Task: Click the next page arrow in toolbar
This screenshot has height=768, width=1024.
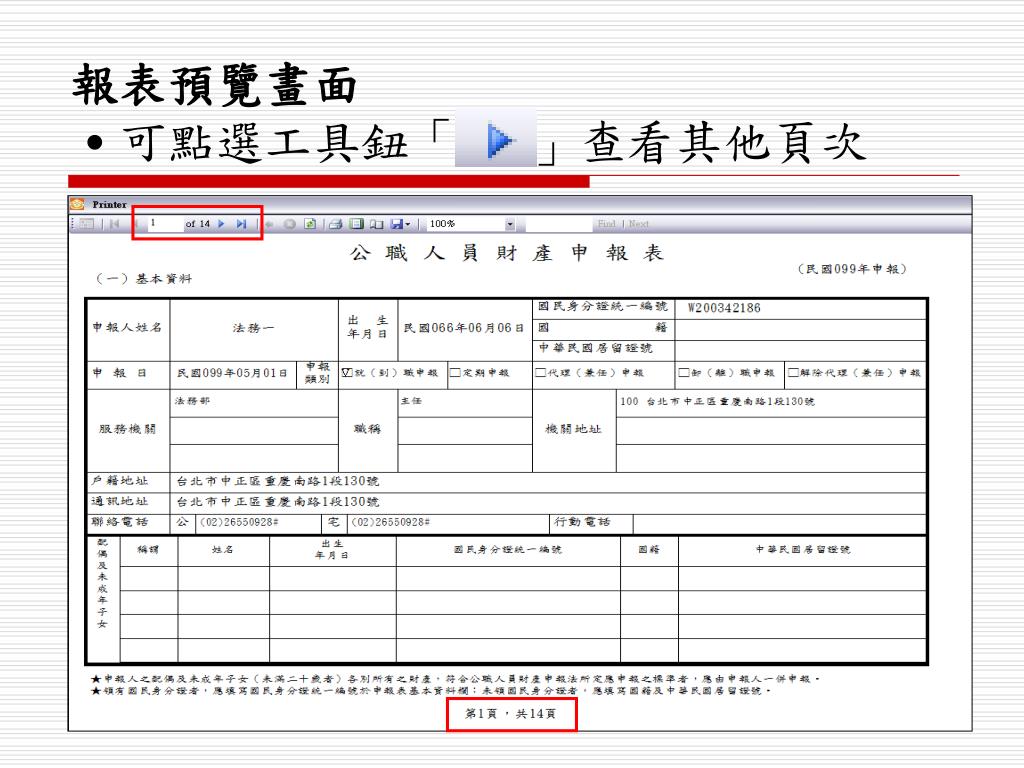Action: tap(221, 224)
